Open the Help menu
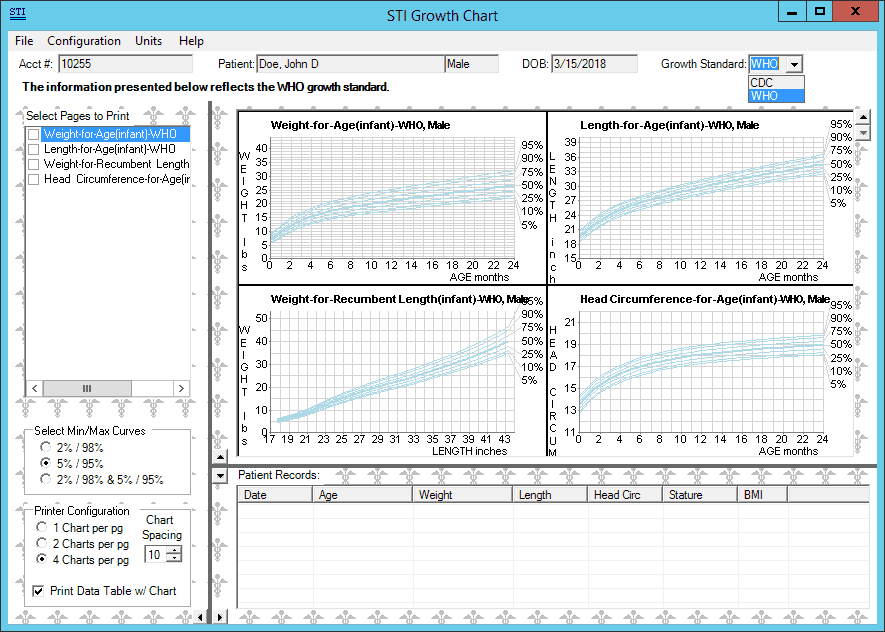The height and width of the screenshot is (632, 885). point(191,41)
